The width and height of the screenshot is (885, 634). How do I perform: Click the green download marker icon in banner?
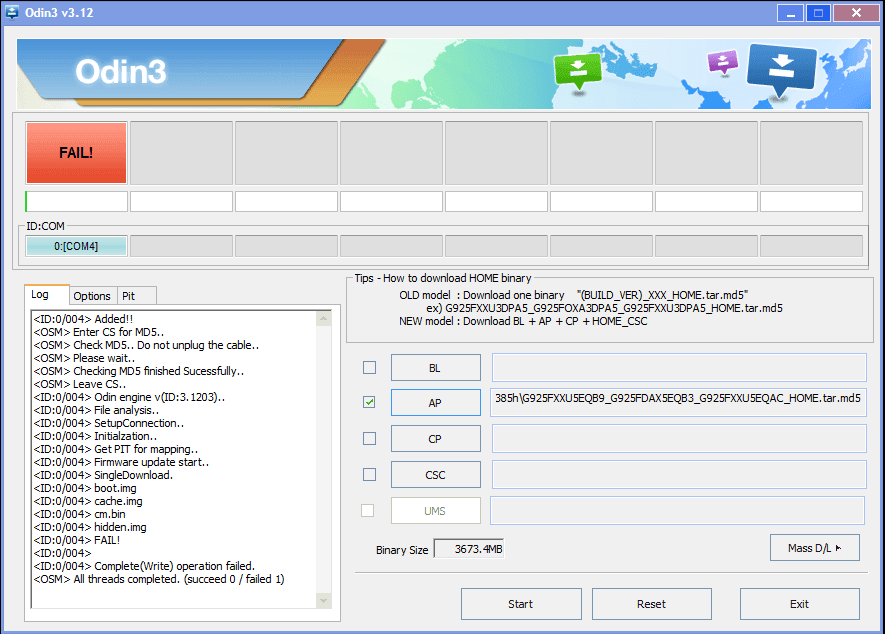577,71
